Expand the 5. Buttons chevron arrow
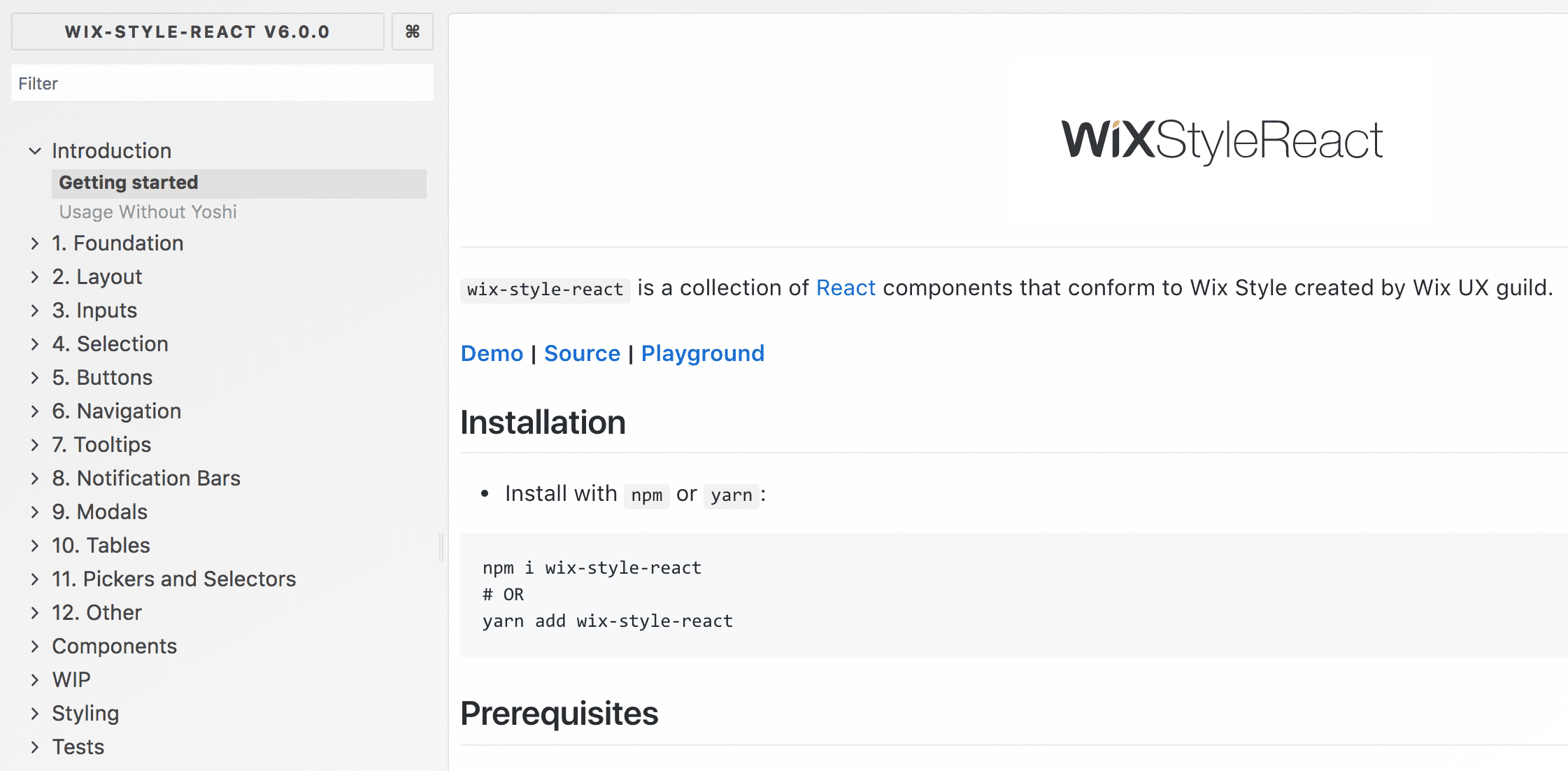 point(35,377)
